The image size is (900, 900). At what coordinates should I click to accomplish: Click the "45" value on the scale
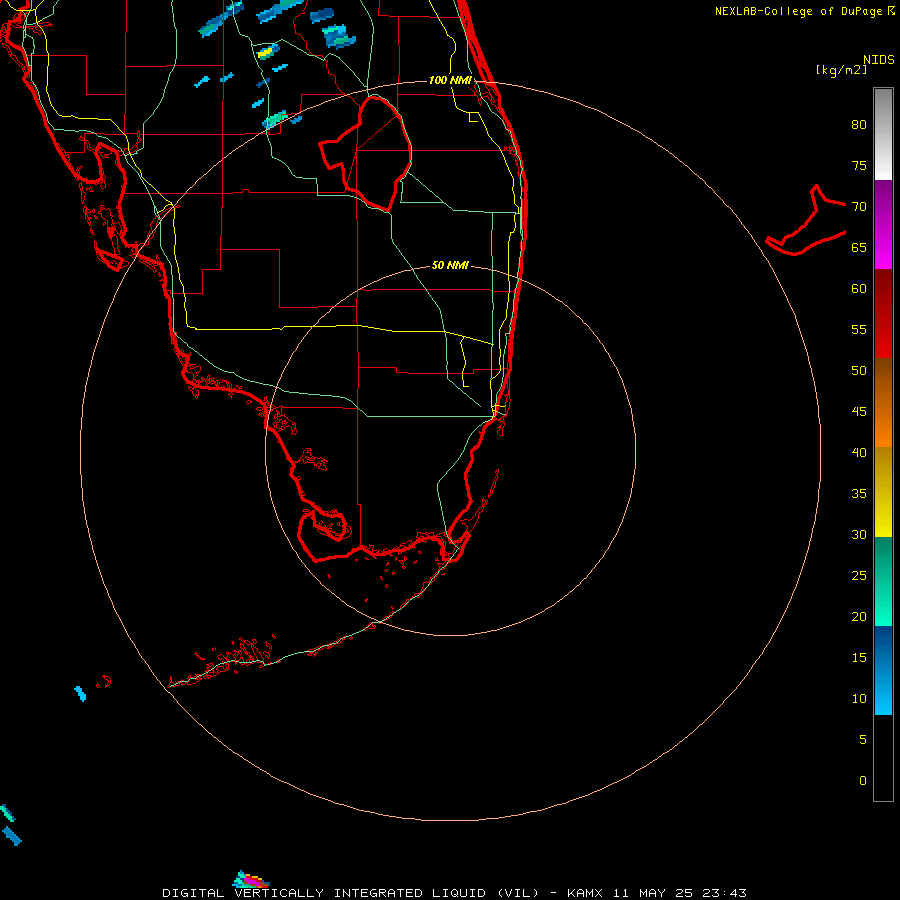click(859, 412)
